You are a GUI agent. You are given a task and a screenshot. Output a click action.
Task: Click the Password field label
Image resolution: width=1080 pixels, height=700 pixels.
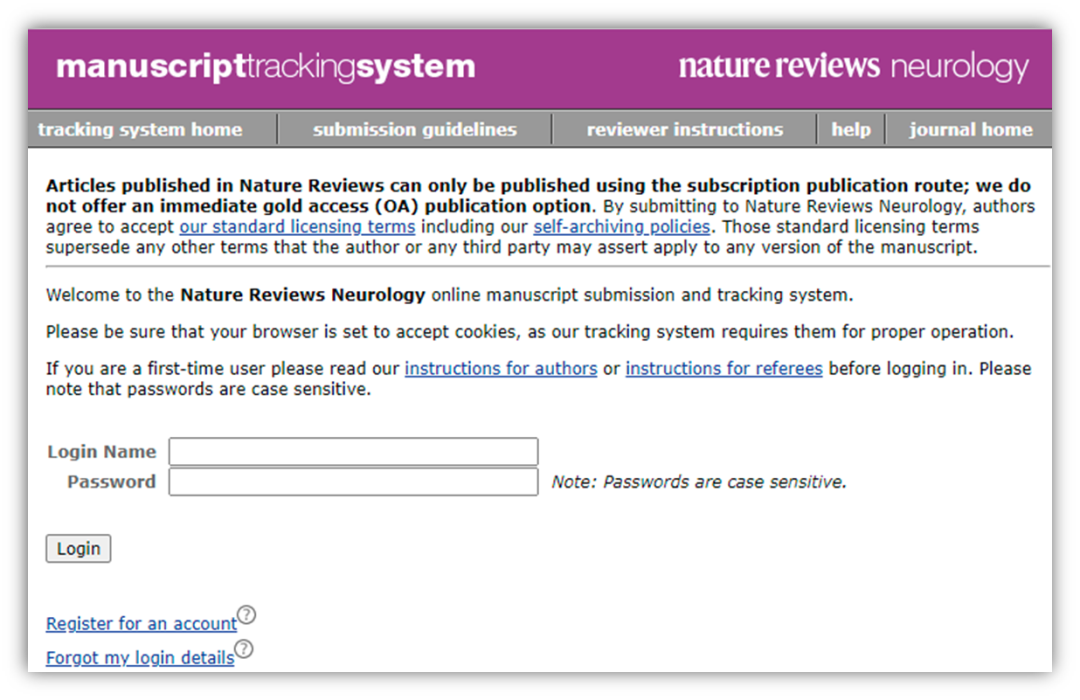111,482
